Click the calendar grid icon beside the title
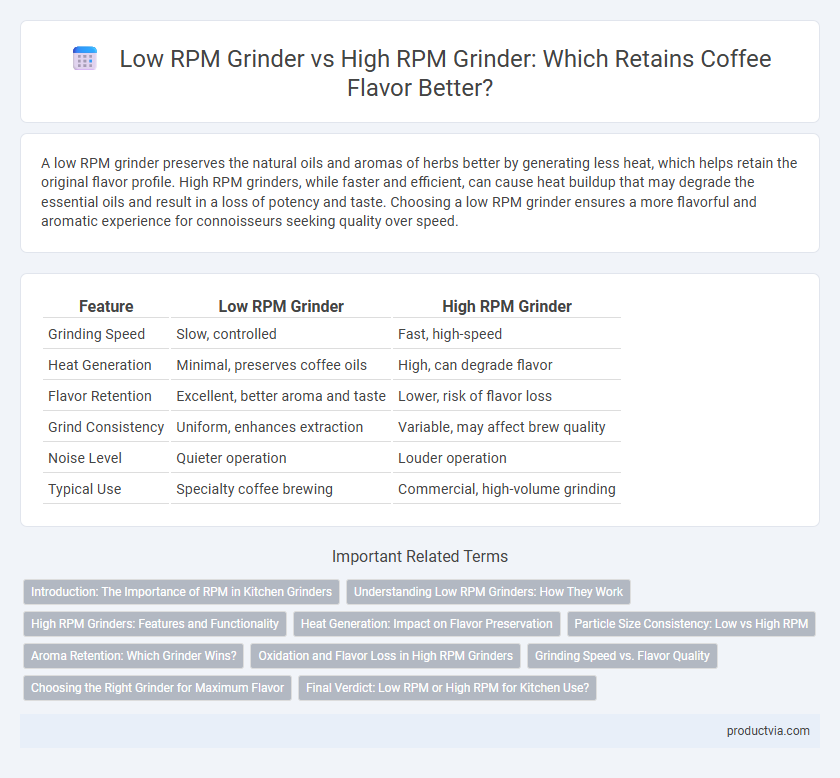Image resolution: width=840 pixels, height=778 pixels. pyautogui.click(x=85, y=58)
